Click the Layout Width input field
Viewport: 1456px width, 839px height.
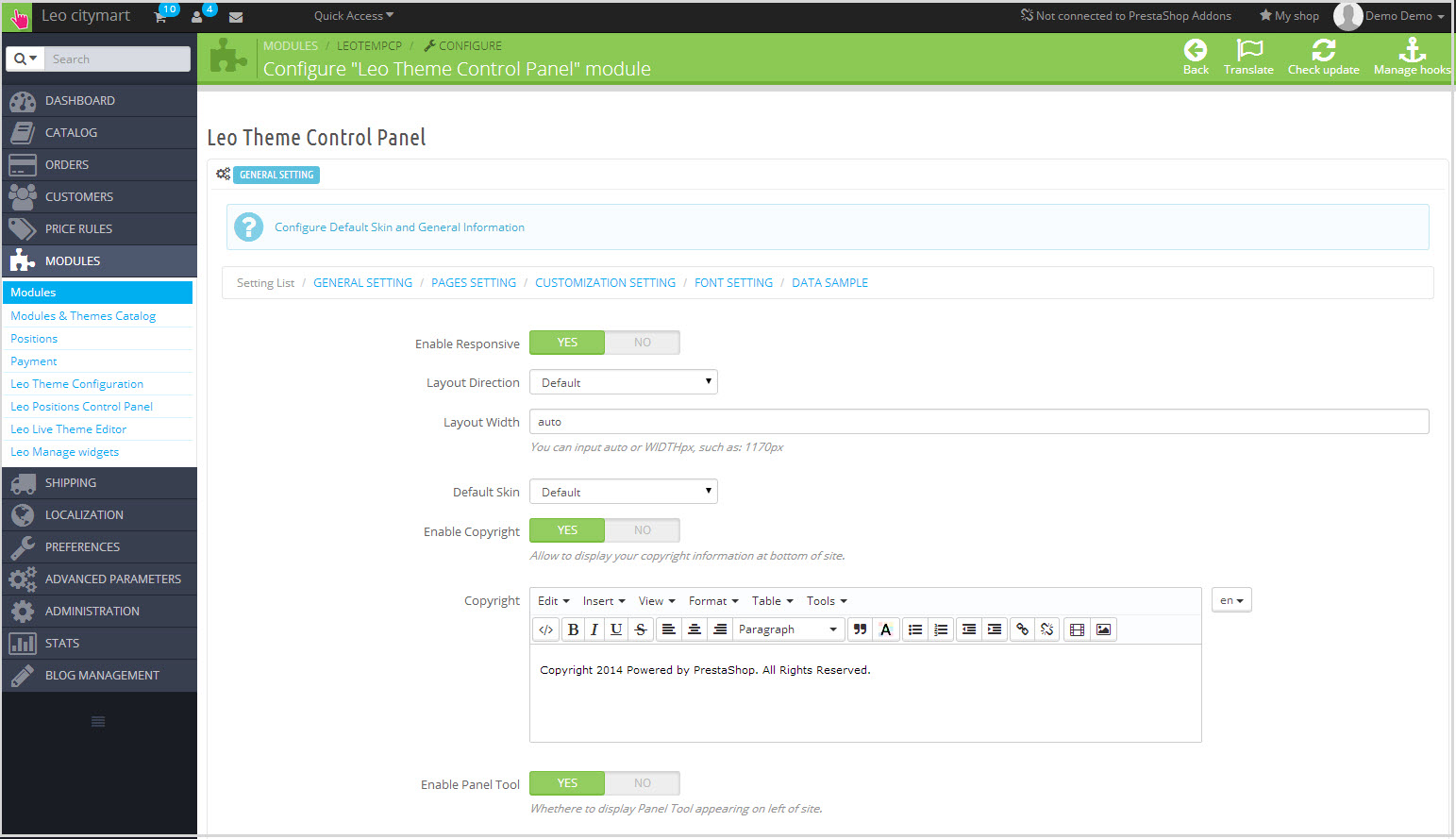tap(979, 422)
